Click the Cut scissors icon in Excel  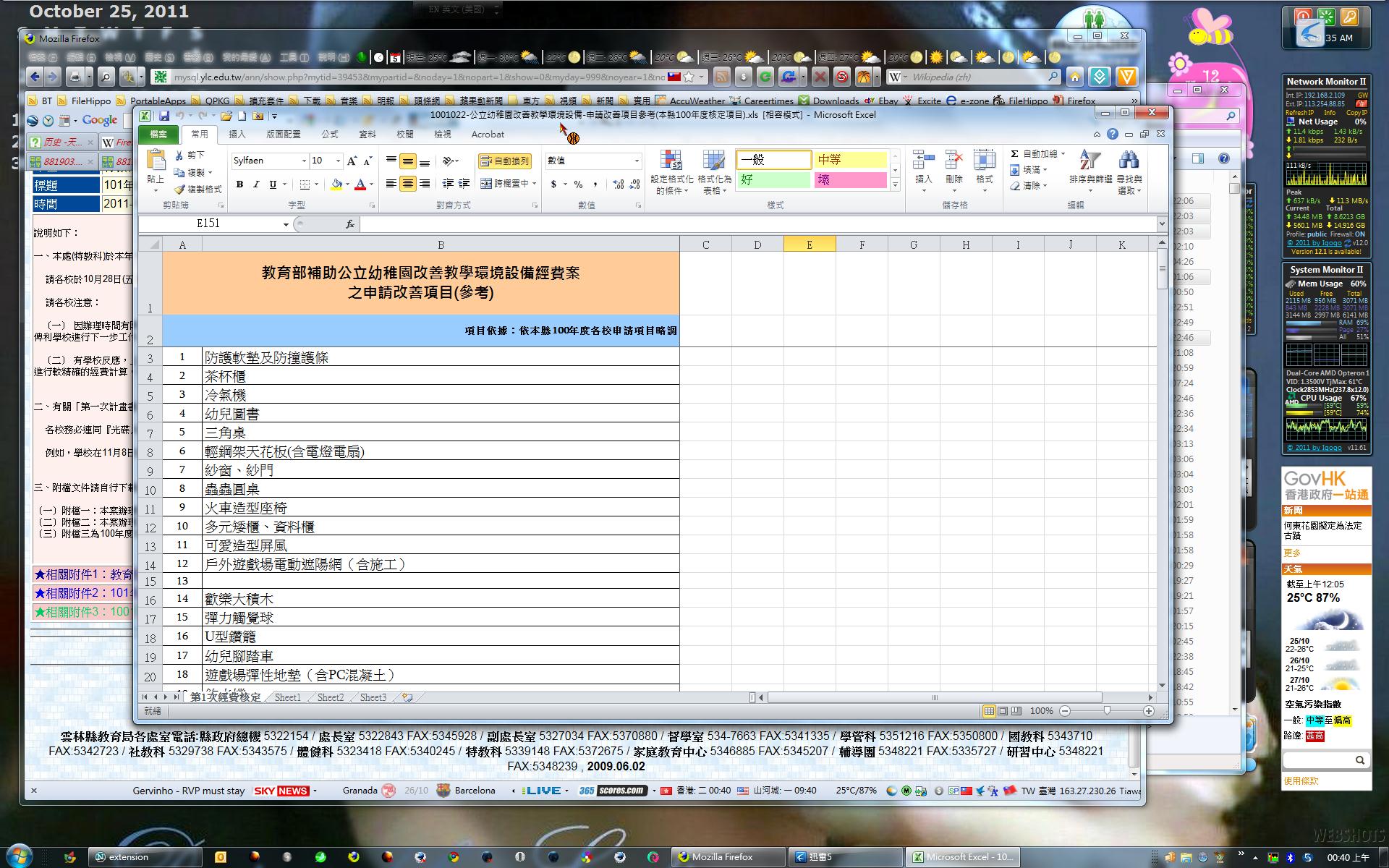pyautogui.click(x=179, y=156)
